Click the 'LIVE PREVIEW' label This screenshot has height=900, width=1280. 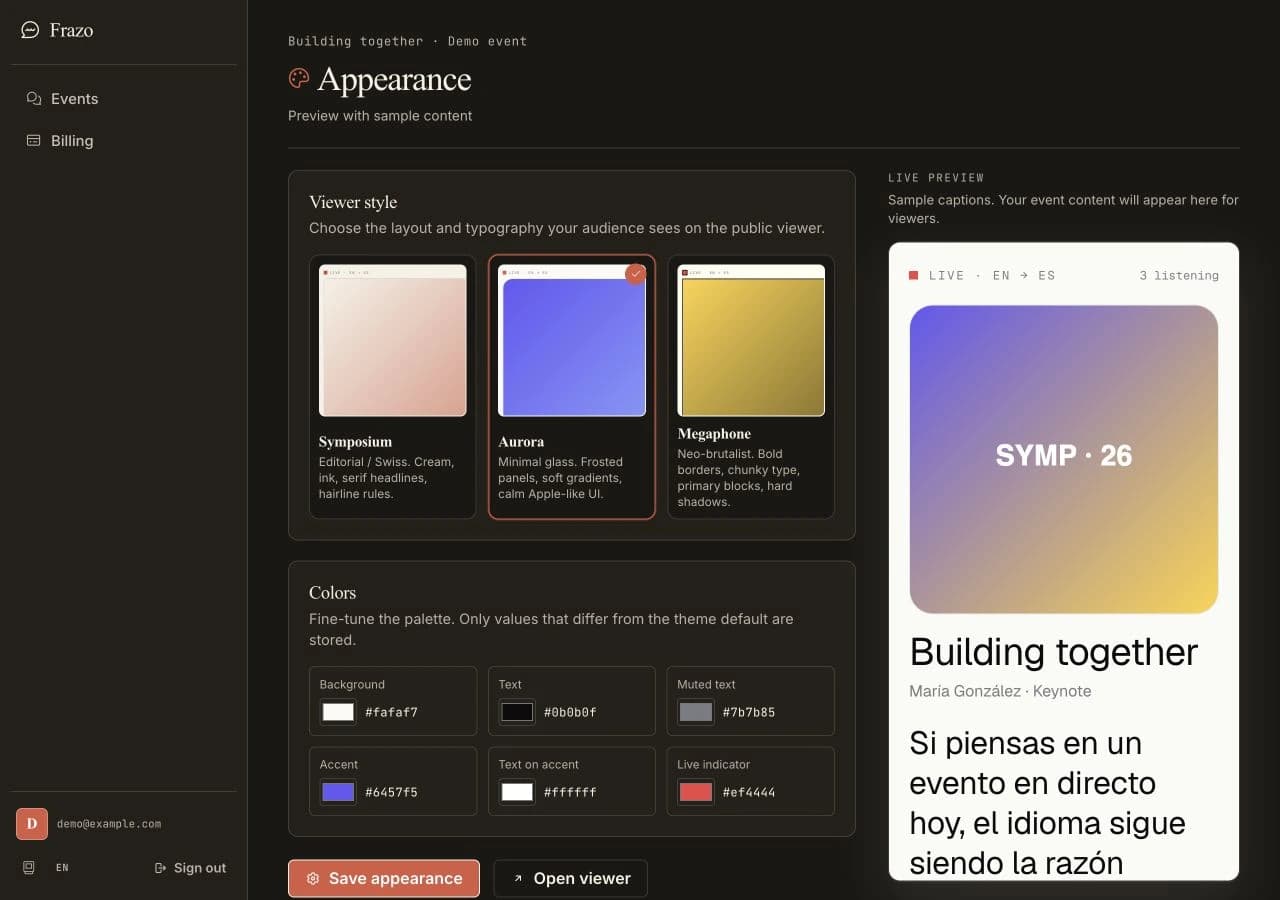[936, 178]
